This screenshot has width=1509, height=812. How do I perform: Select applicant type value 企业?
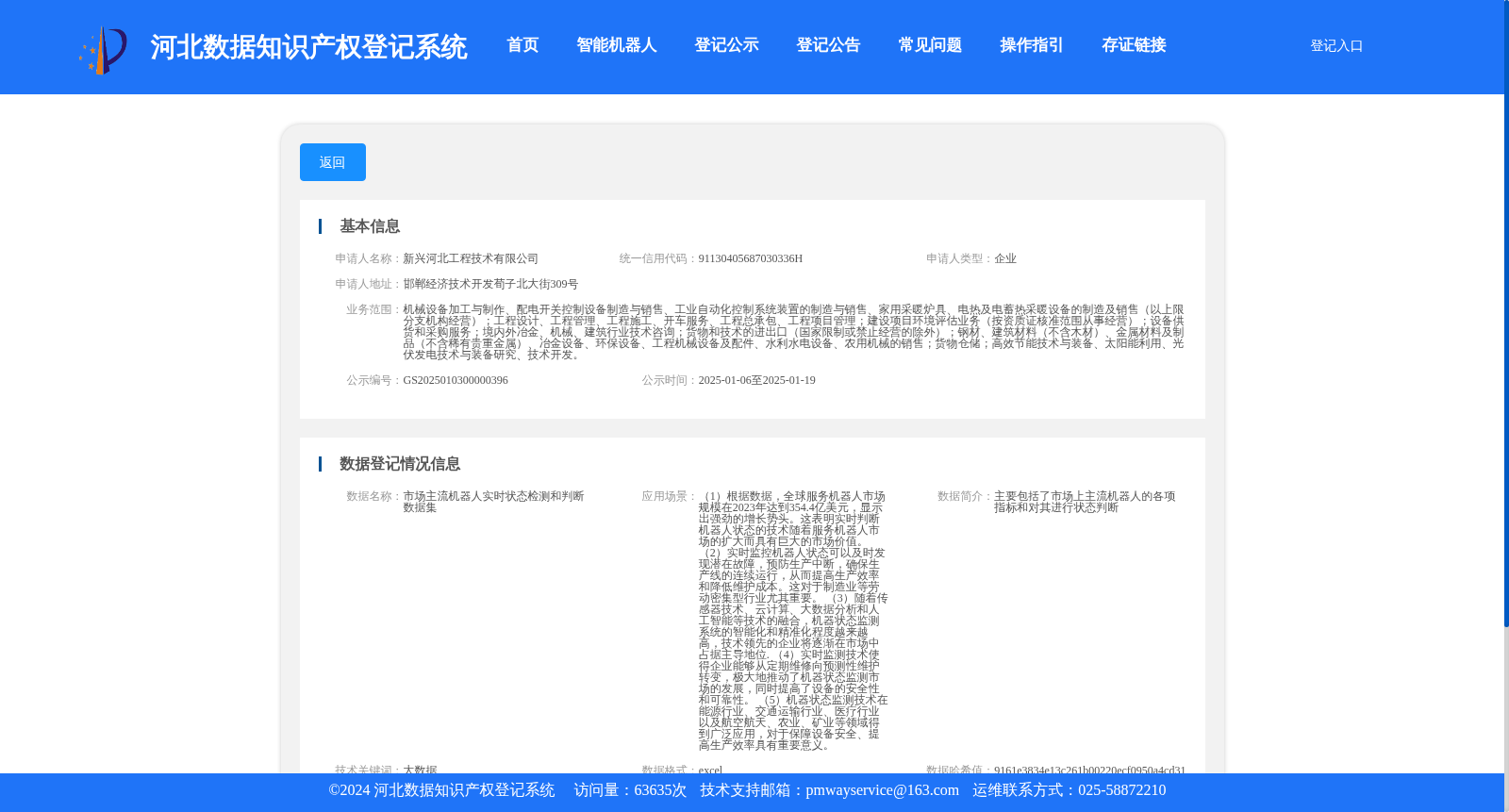1005,258
